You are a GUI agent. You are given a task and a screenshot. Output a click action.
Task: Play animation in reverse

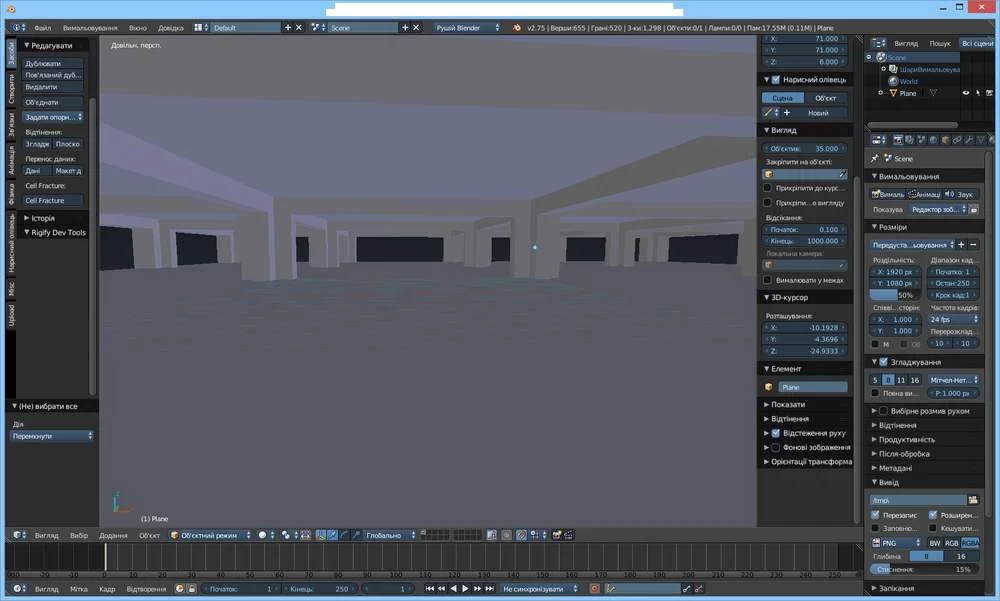[453, 588]
